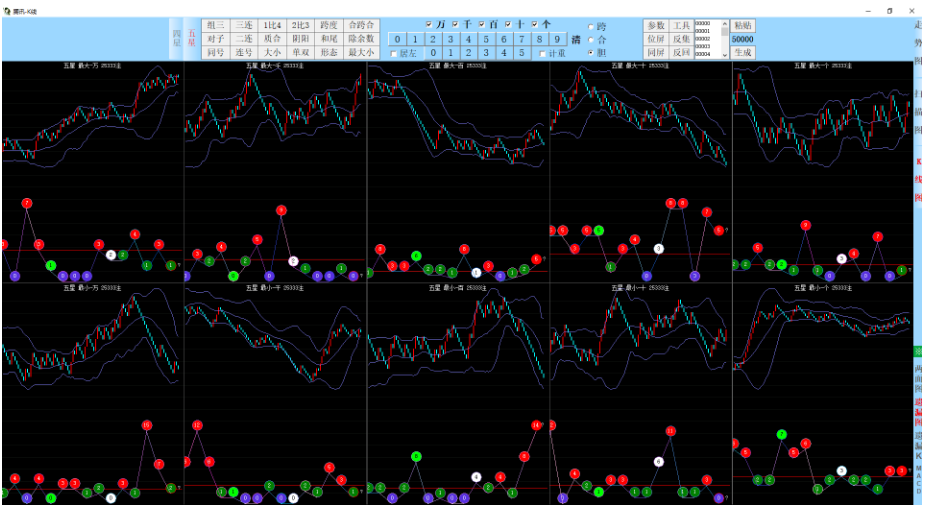The image size is (925, 508).
Task: Click the 生成 generate button
Action: 743,52
